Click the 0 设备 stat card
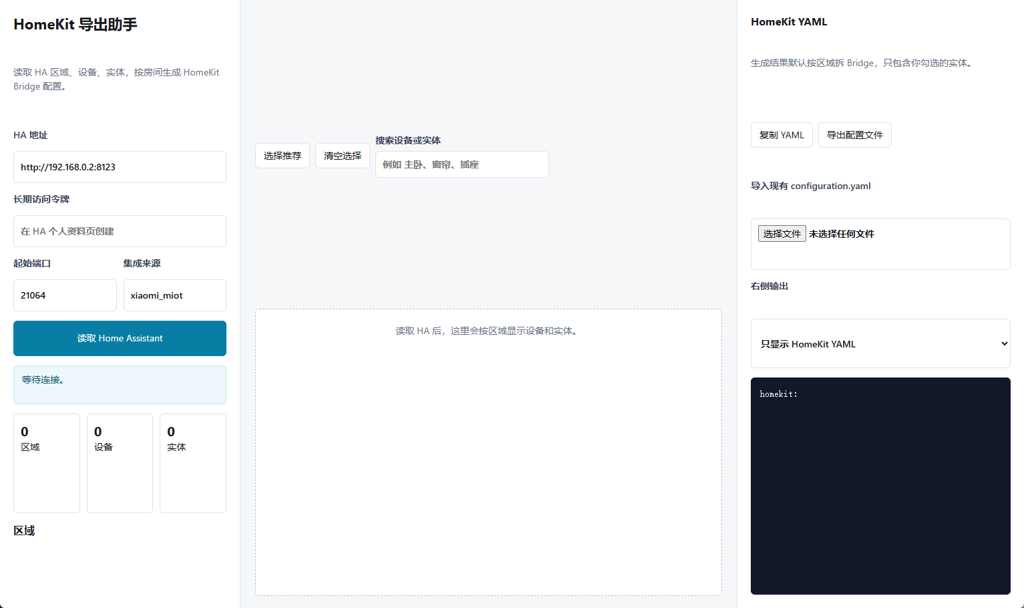Image resolution: width=1024 pixels, height=608 pixels. click(120, 463)
